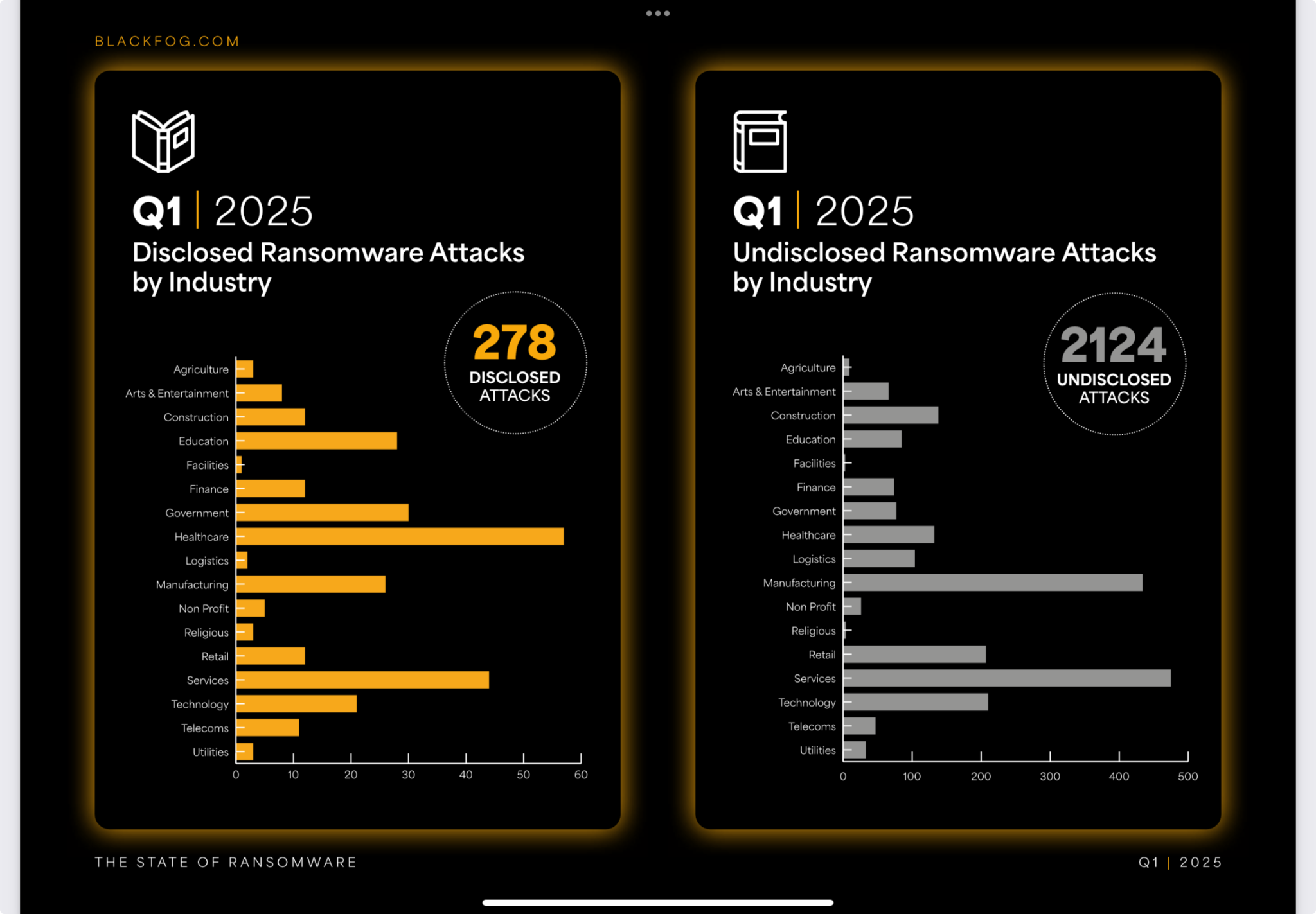Click the Government label in disclosed chart
Viewport: 1316px width, 914px height.
click(197, 513)
